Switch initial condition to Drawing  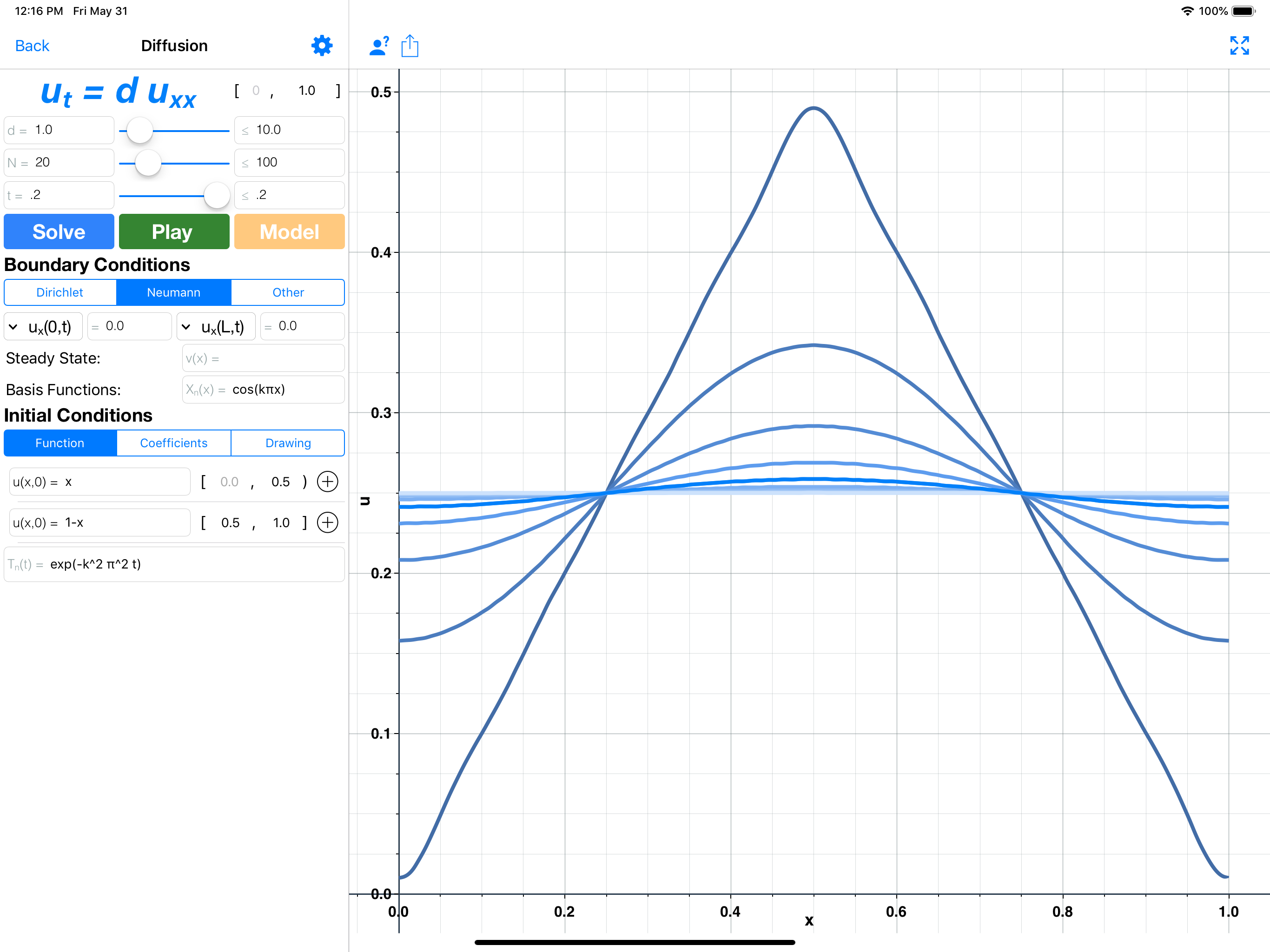tap(288, 443)
